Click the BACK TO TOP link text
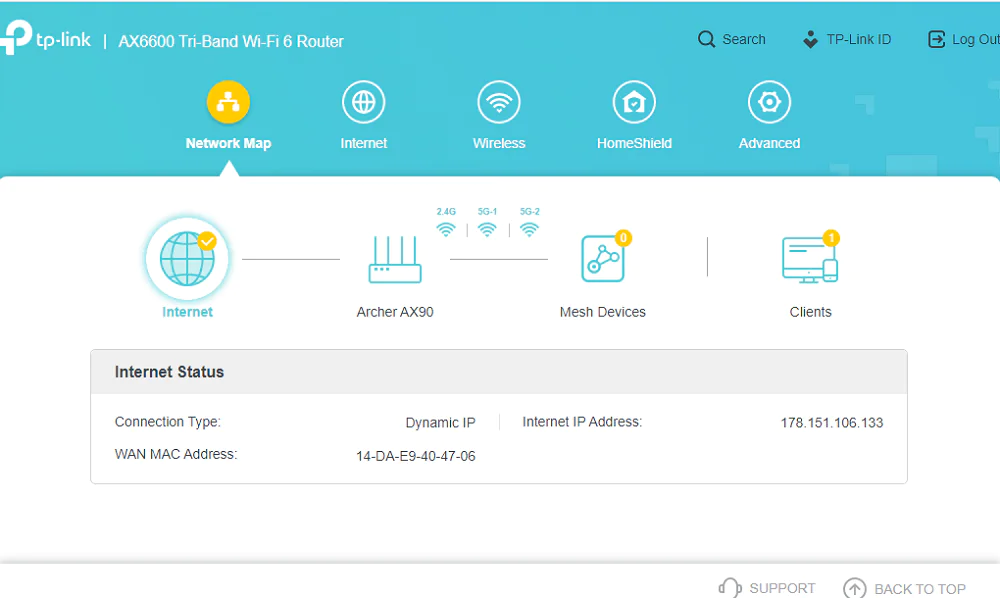This screenshot has width=1000, height=598. click(920, 589)
